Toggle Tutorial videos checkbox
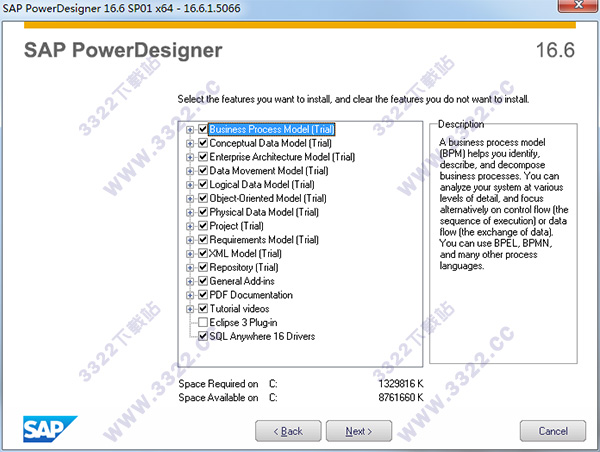 pos(203,308)
